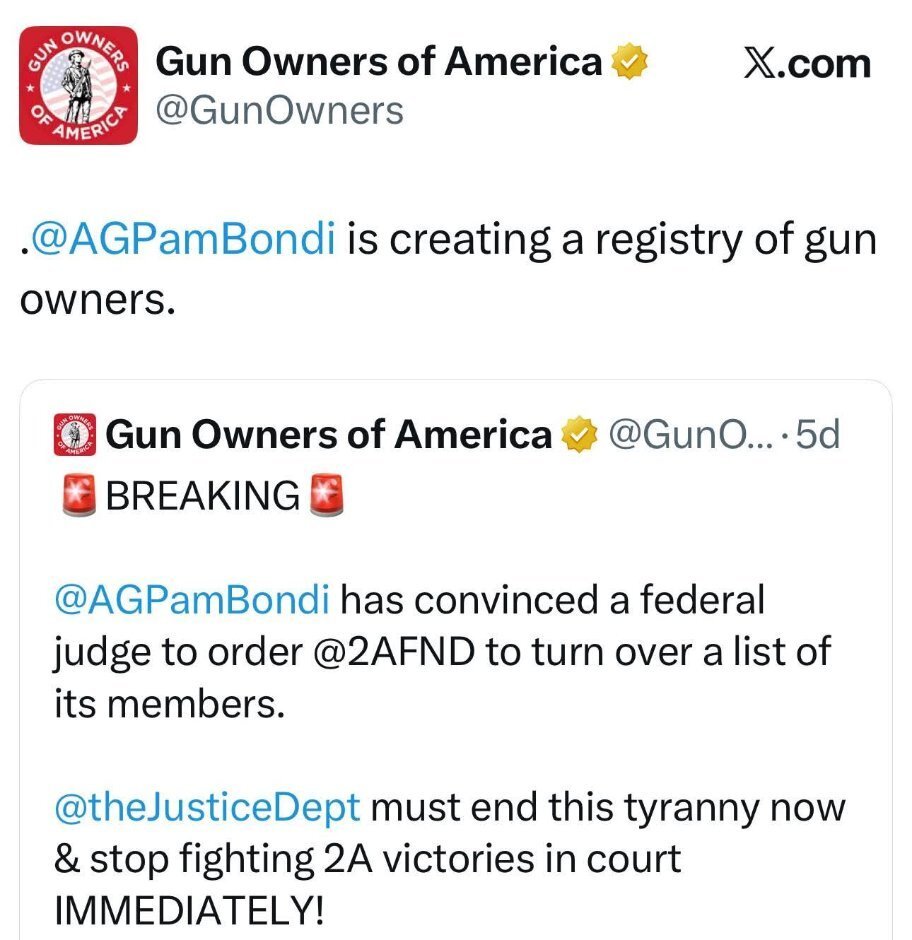The height and width of the screenshot is (940, 912).
Task: Click the @GunOwners handle under the name
Action: 280,110
